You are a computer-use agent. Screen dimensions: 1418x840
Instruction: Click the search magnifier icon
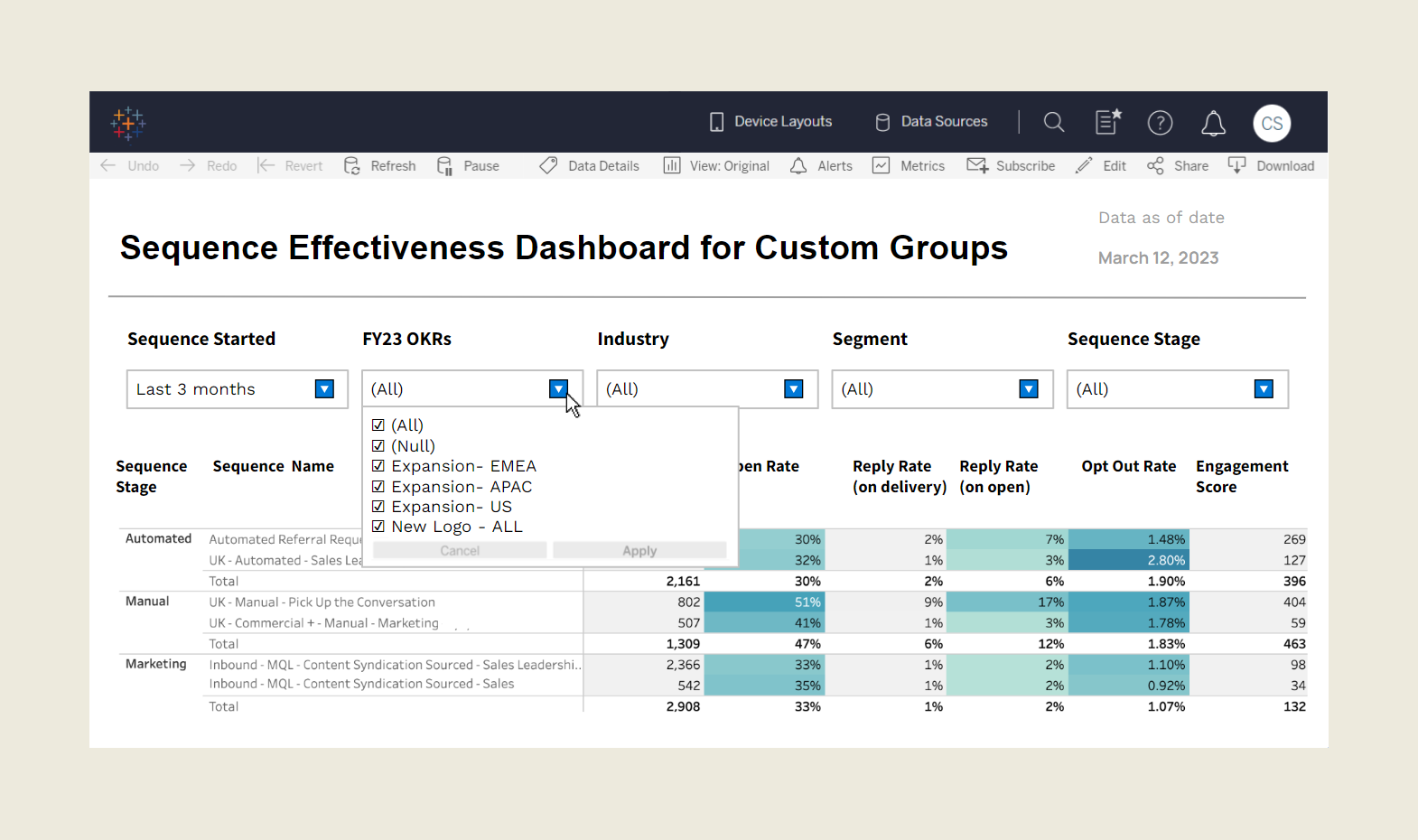[x=1053, y=122]
